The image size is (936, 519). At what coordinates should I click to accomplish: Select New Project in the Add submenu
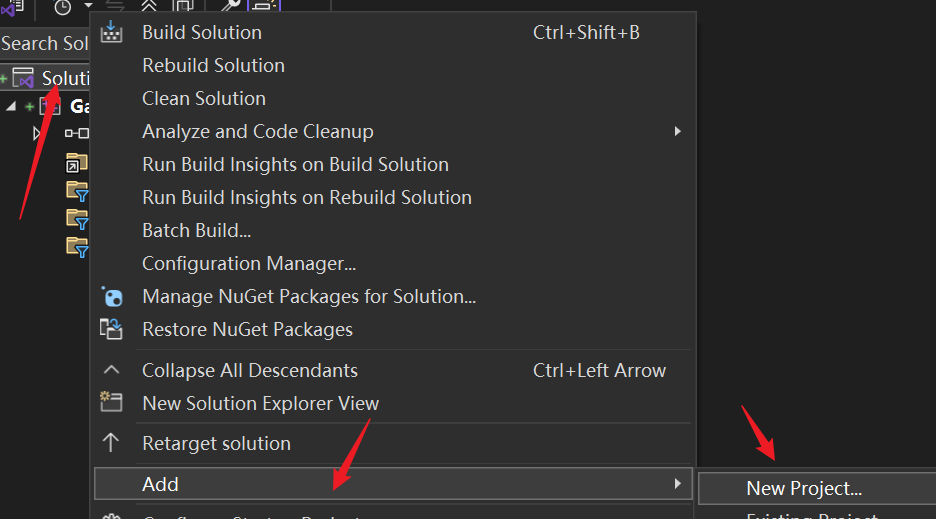[x=804, y=488]
